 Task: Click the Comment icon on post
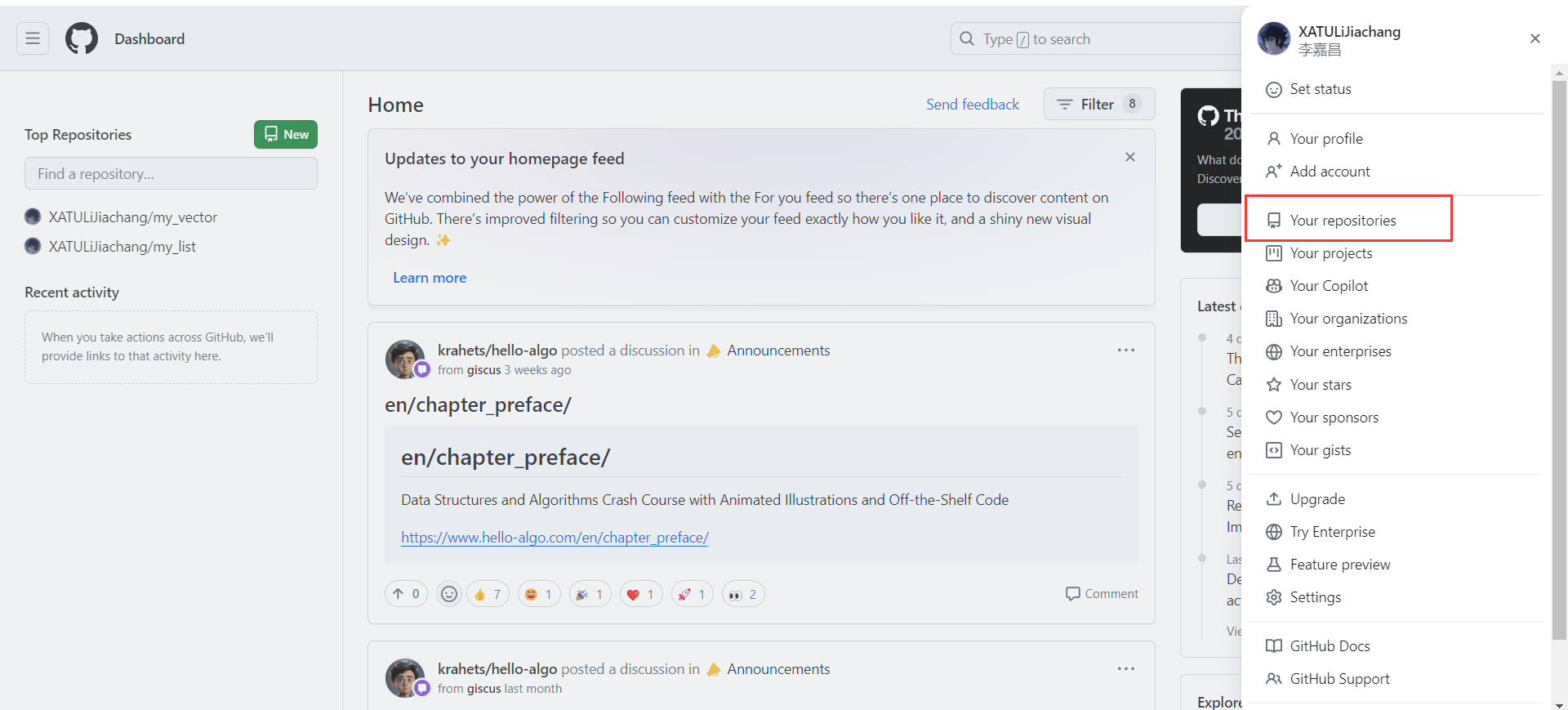[1073, 594]
